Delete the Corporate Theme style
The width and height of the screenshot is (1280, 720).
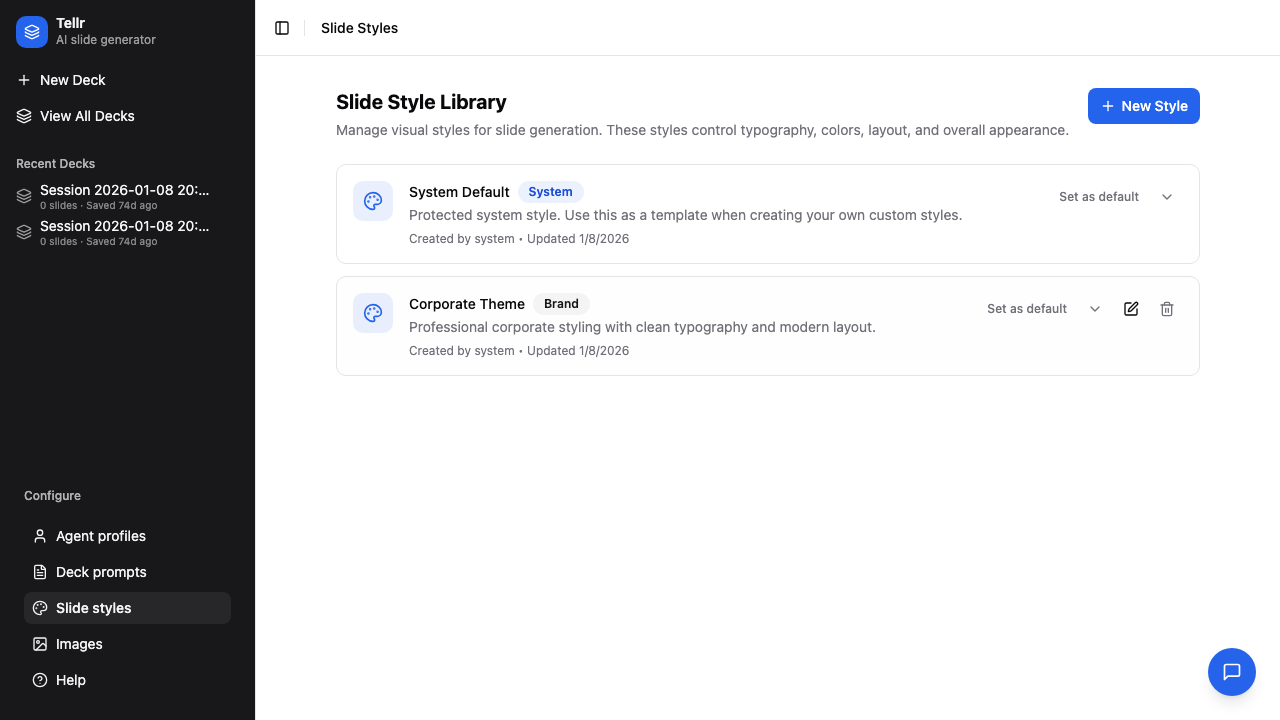[x=1167, y=309]
